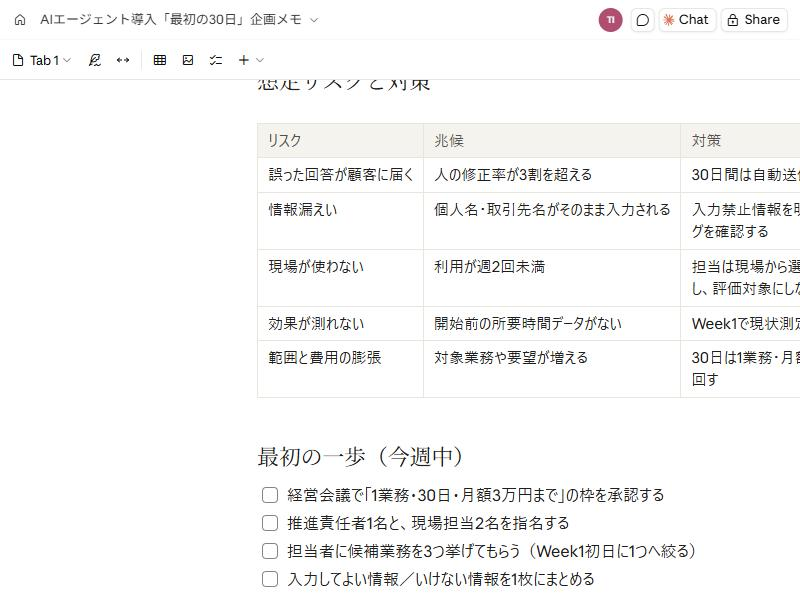Image resolution: width=800 pixels, height=600 pixels.
Task: Click cell '現場が使わない'
Action: tap(340, 278)
